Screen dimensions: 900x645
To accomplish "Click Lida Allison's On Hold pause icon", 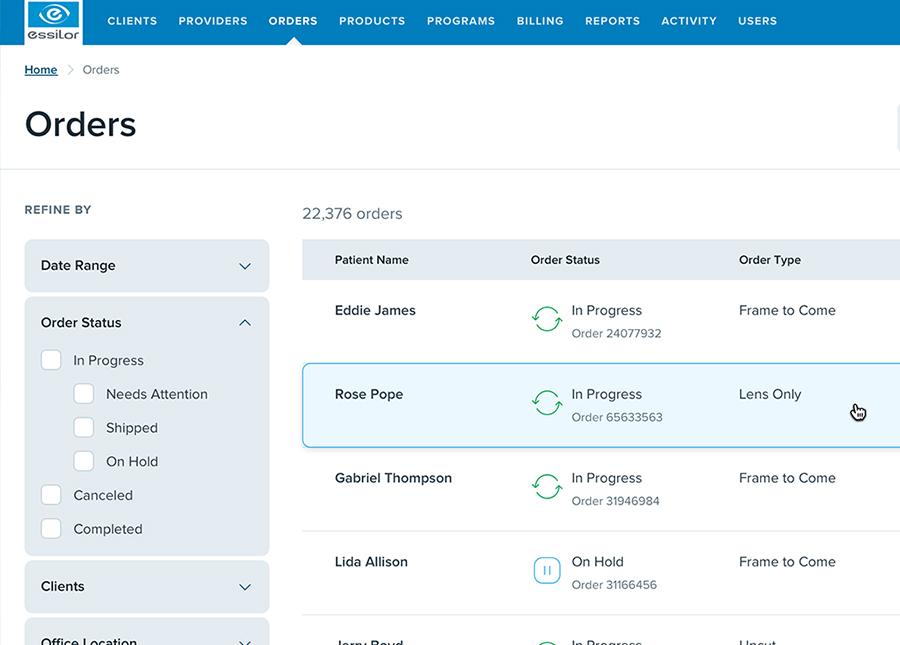I will [x=546, y=571].
